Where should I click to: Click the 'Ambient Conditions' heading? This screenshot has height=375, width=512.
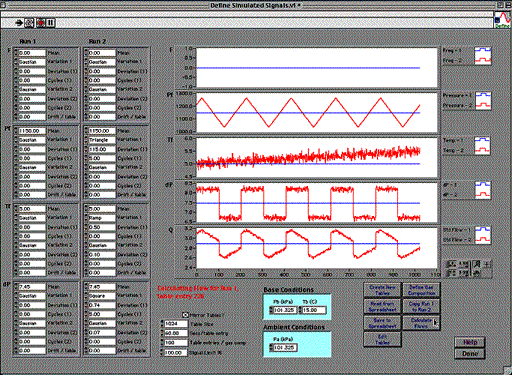tap(294, 327)
